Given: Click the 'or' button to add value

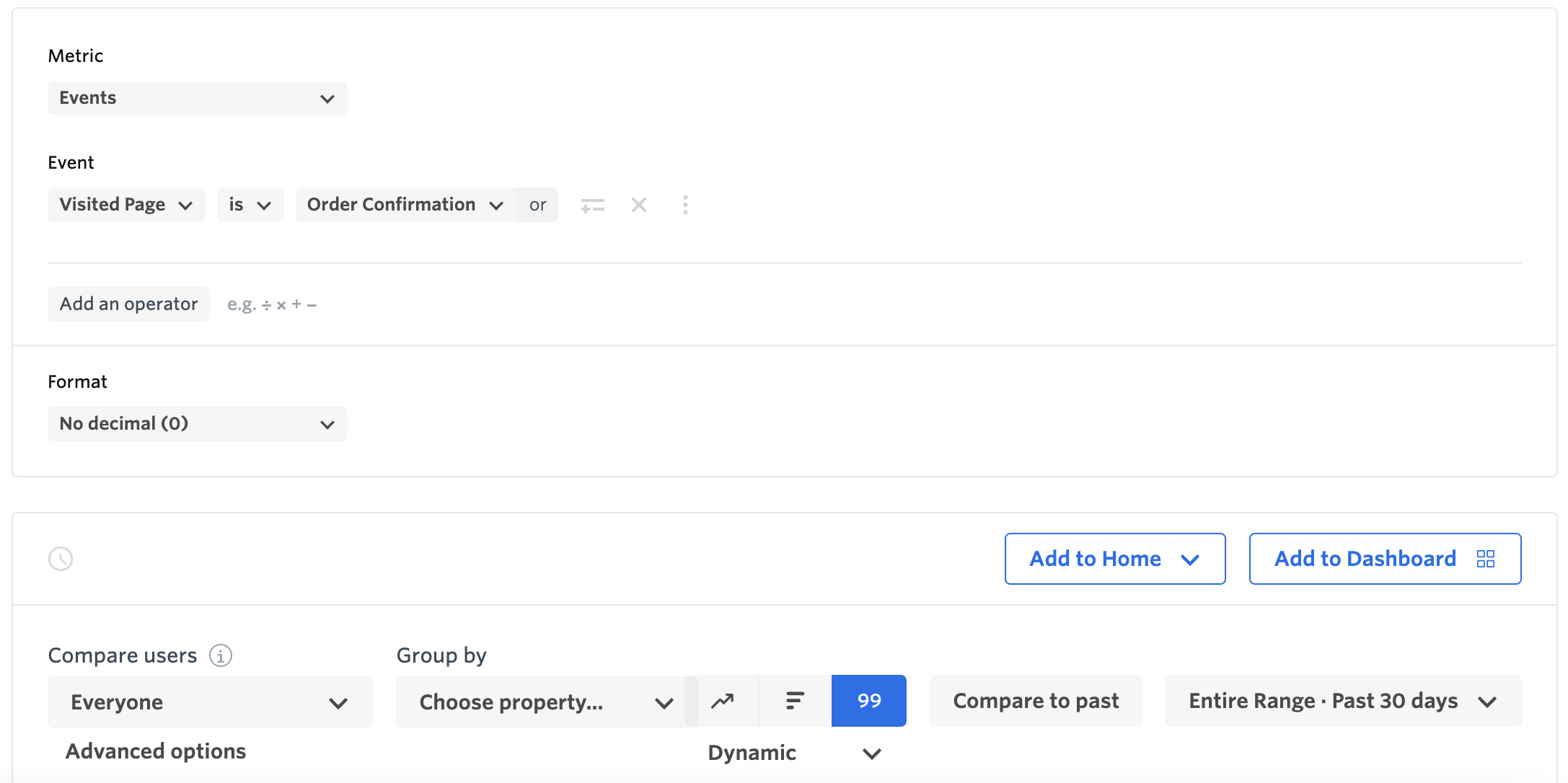Looking at the screenshot, I should pyautogui.click(x=537, y=205).
